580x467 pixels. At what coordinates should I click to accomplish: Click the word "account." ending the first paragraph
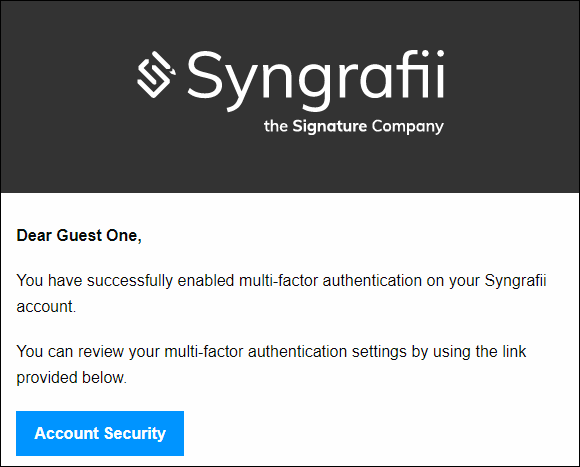(46, 307)
